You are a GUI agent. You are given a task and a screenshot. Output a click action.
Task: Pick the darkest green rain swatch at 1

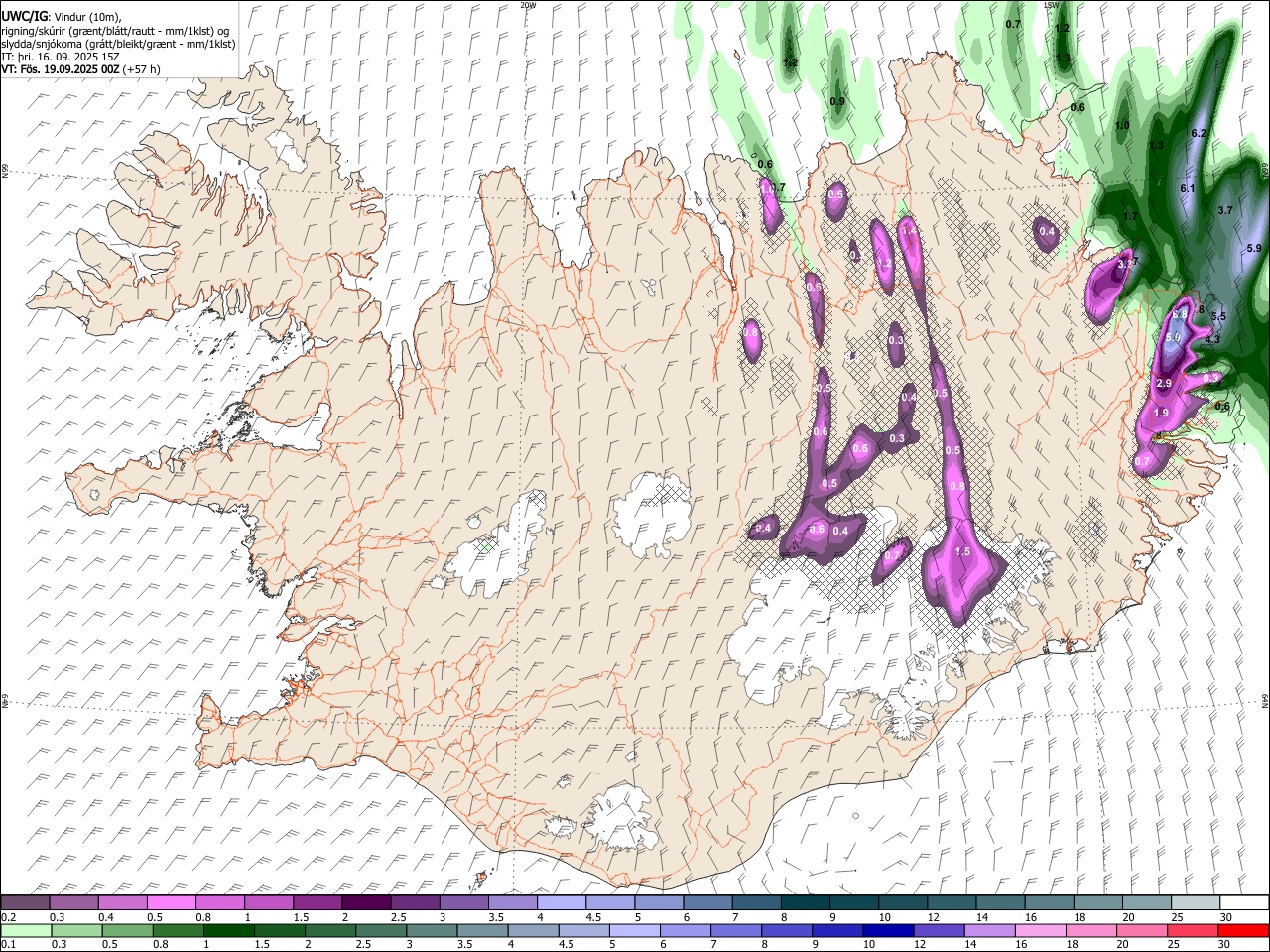pos(228,931)
